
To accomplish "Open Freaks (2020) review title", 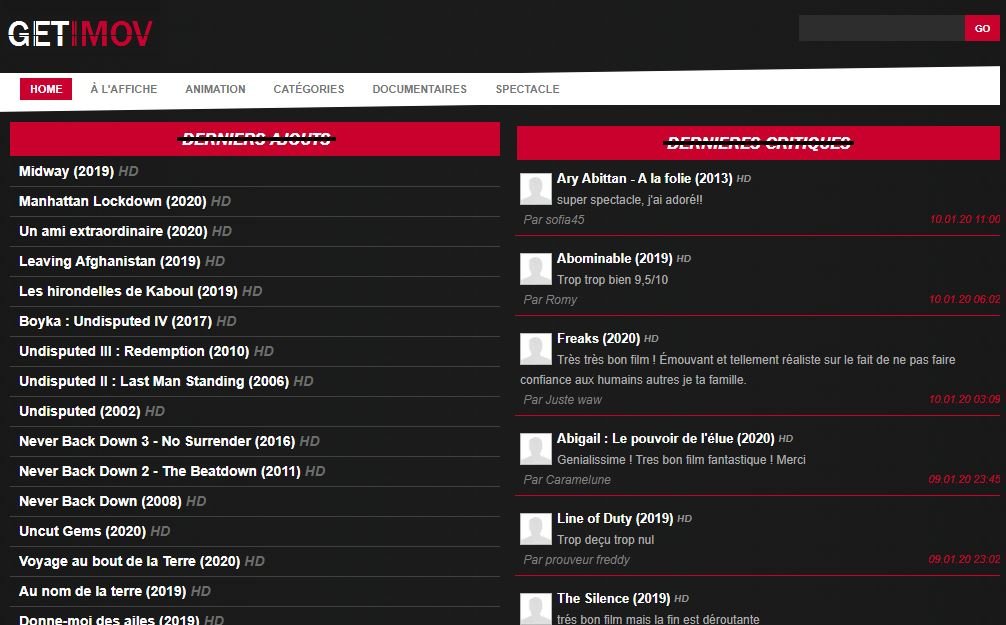I will [x=599, y=339].
